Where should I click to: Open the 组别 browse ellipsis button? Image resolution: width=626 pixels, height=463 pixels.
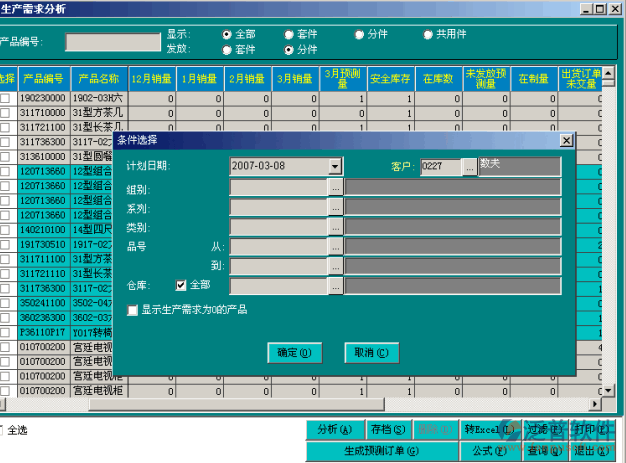336,186
